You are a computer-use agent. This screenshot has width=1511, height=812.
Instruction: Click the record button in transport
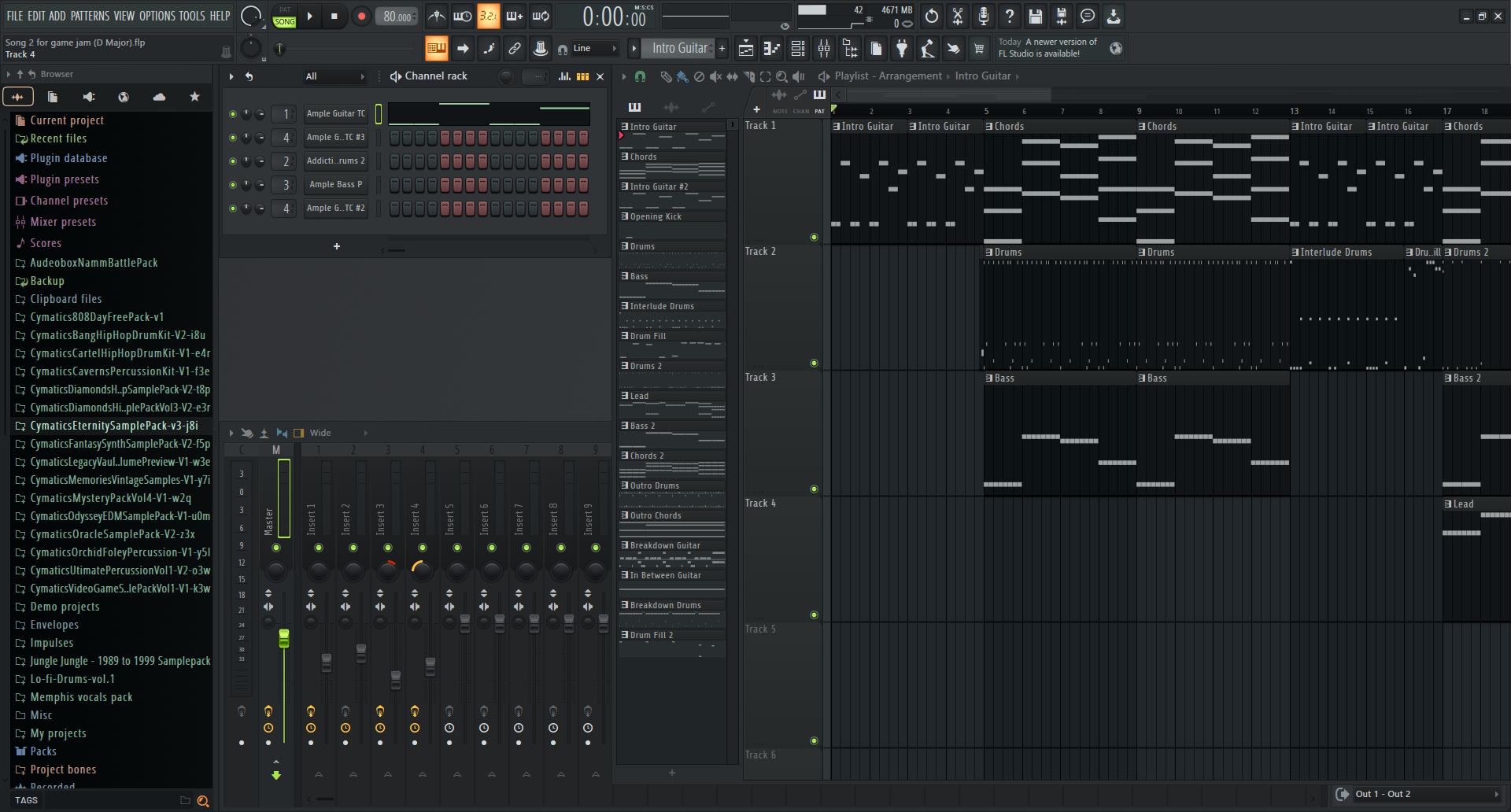tap(361, 17)
